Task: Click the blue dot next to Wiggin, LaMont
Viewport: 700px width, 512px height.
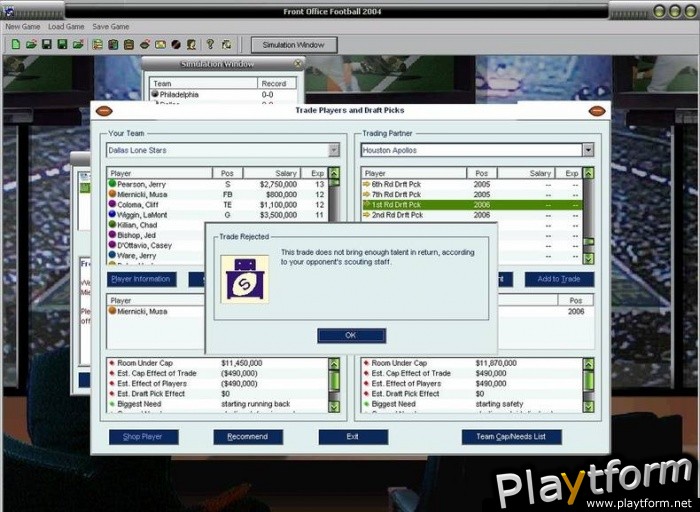Action: coord(112,214)
